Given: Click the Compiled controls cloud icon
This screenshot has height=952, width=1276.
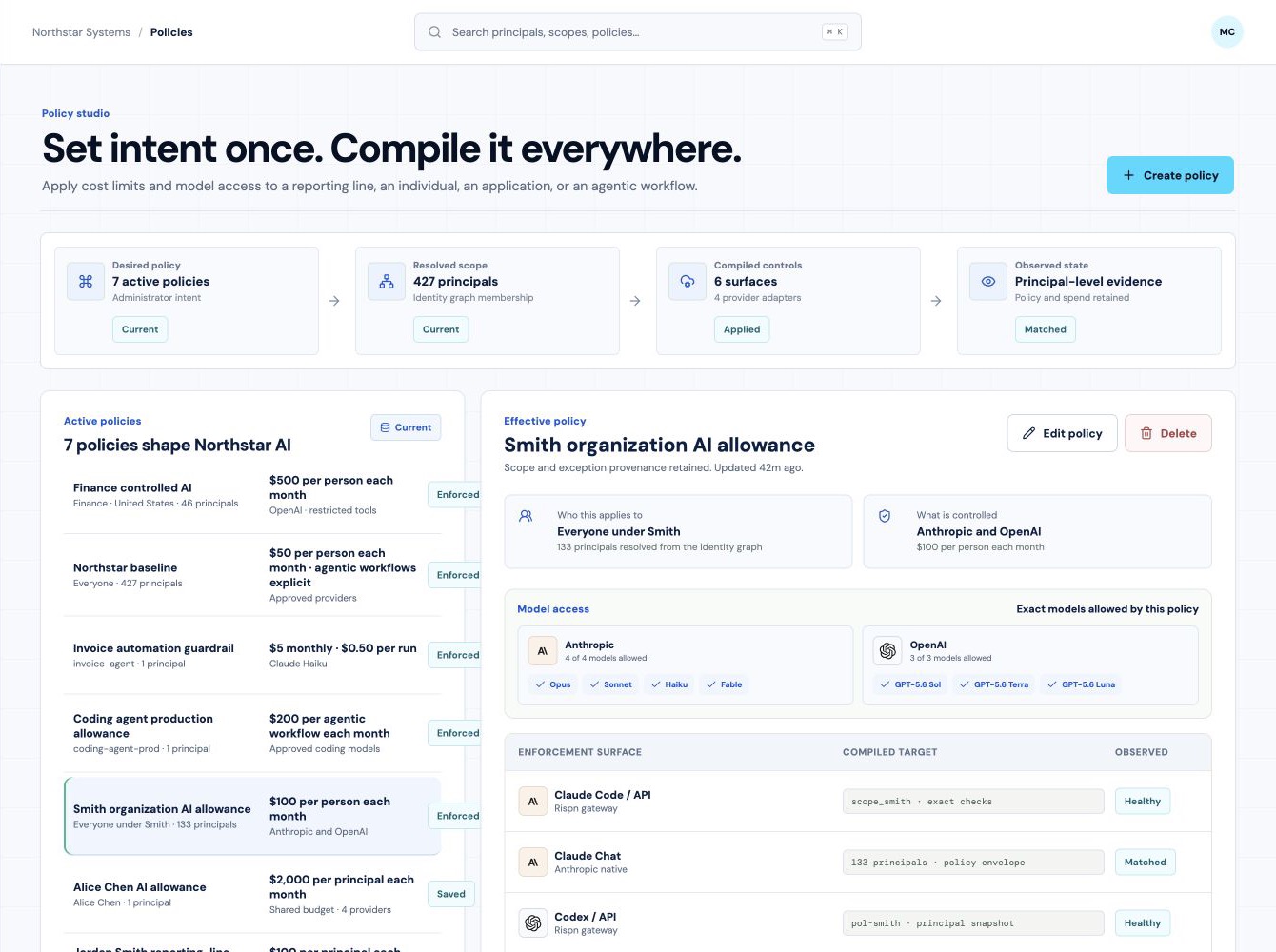Looking at the screenshot, I should 688,282.
